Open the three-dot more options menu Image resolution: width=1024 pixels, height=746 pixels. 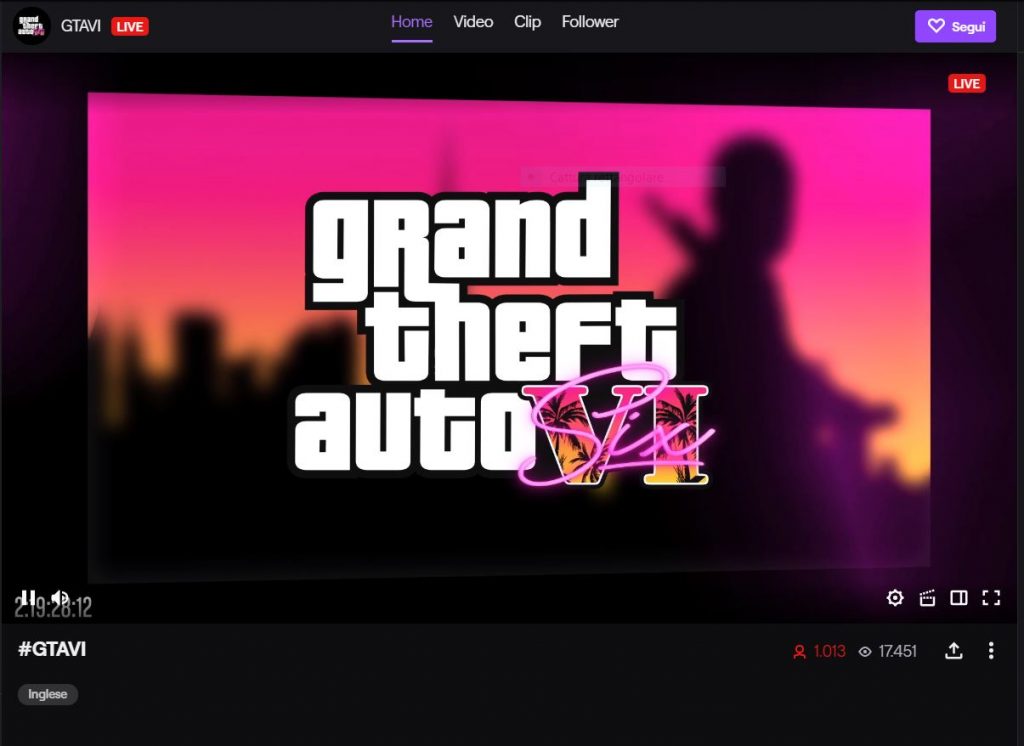coord(991,651)
